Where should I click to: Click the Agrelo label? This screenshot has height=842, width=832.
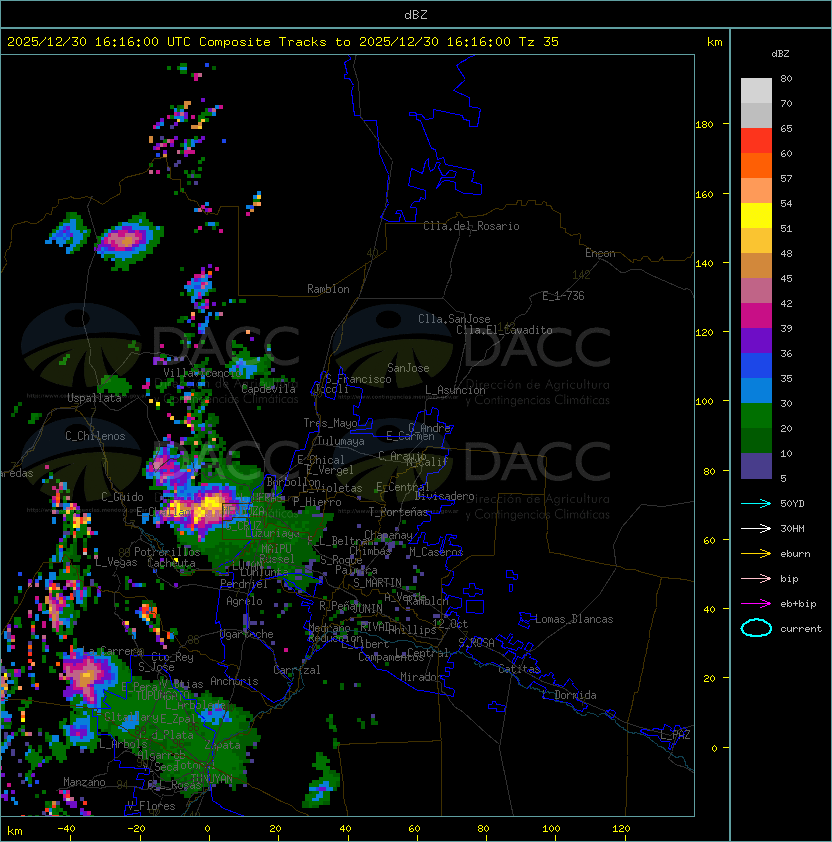pos(244,601)
